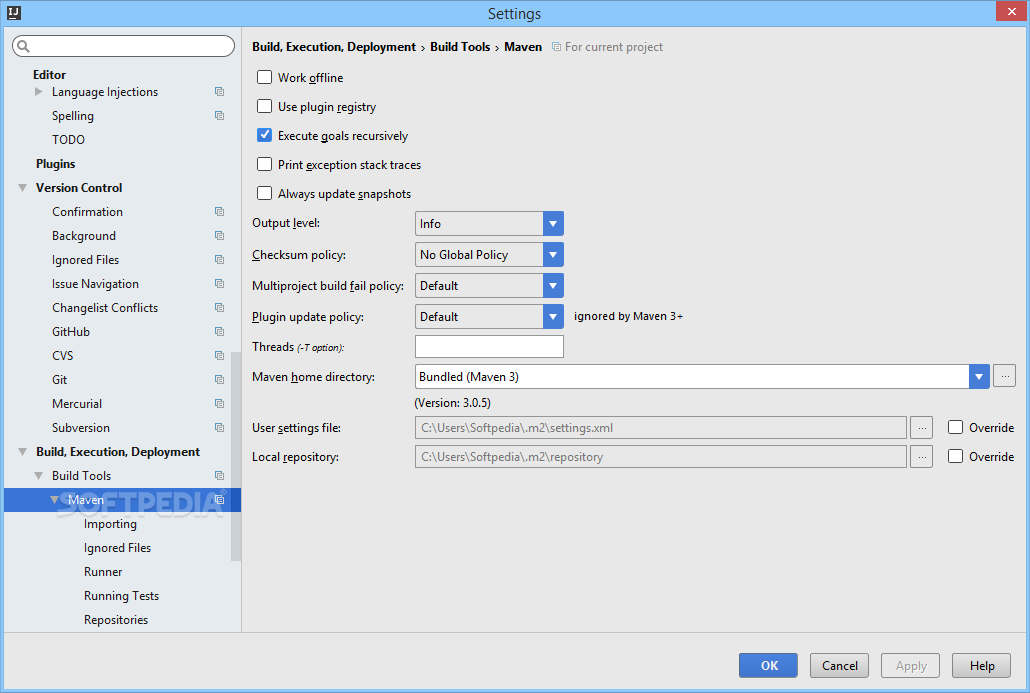Click the For current project icon in breadcrumb

[x=556, y=47]
